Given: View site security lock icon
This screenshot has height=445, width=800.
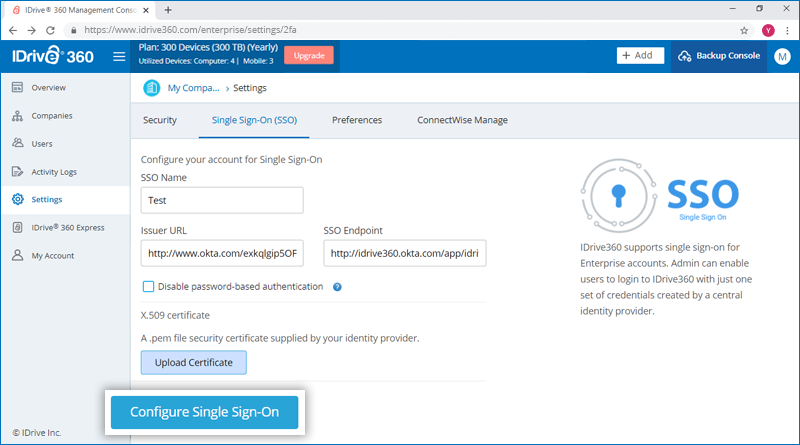Looking at the screenshot, I should click(73, 31).
